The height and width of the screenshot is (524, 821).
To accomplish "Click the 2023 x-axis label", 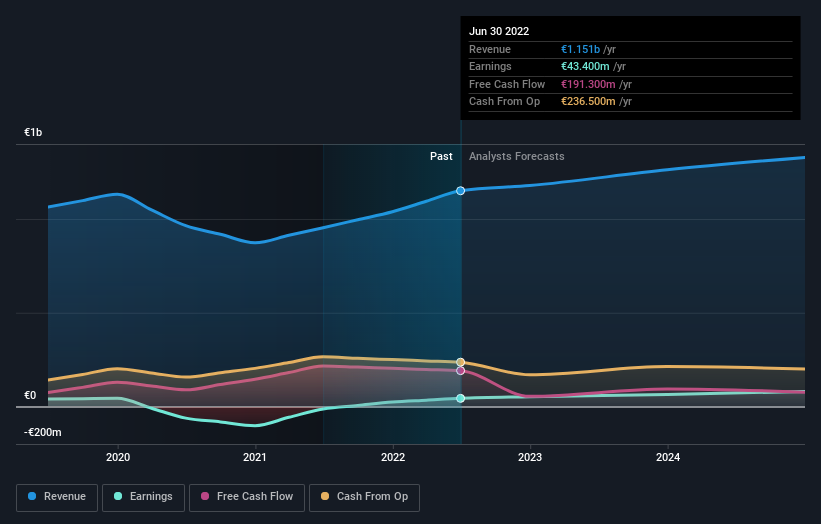I will click(x=530, y=458).
